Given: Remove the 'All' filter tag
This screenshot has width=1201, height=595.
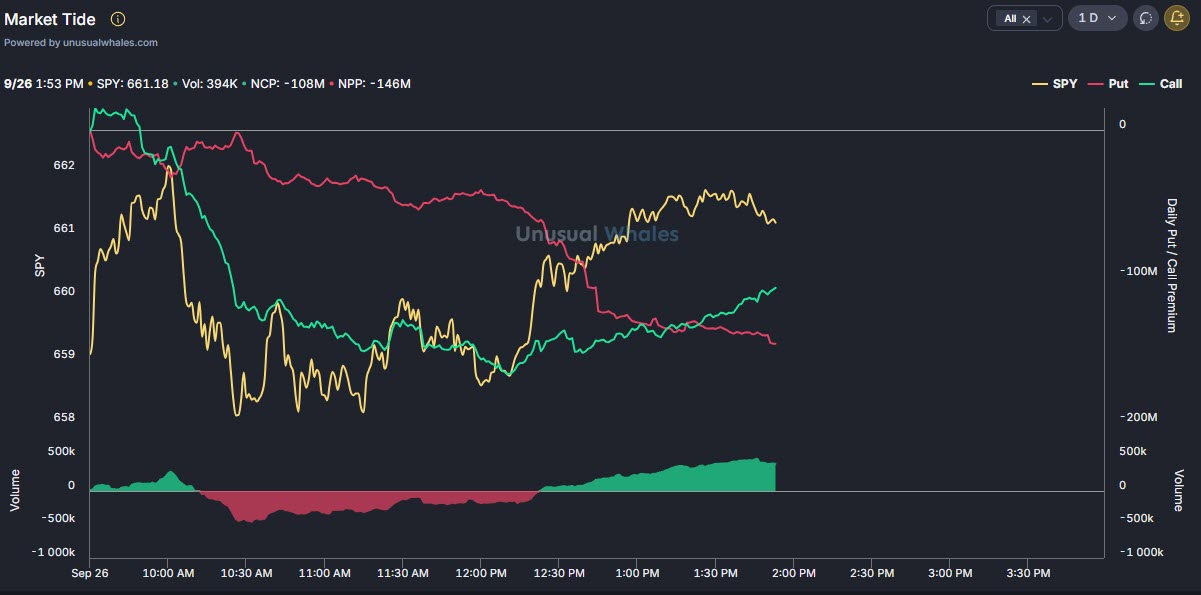Looking at the screenshot, I should coord(1027,19).
